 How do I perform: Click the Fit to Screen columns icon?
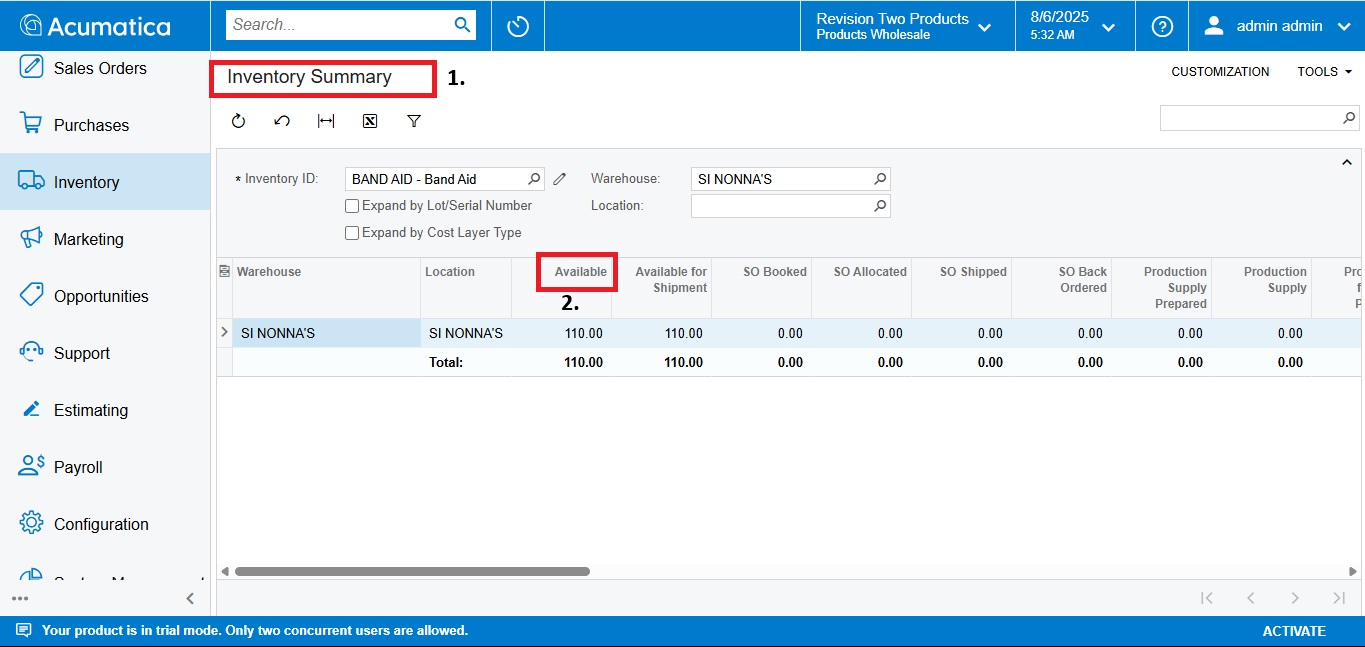[326, 121]
